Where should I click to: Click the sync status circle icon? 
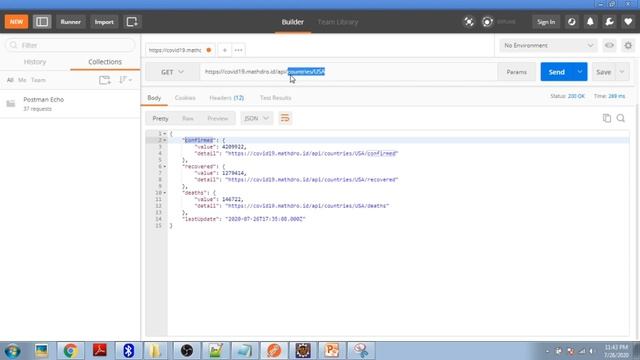(x=487, y=22)
